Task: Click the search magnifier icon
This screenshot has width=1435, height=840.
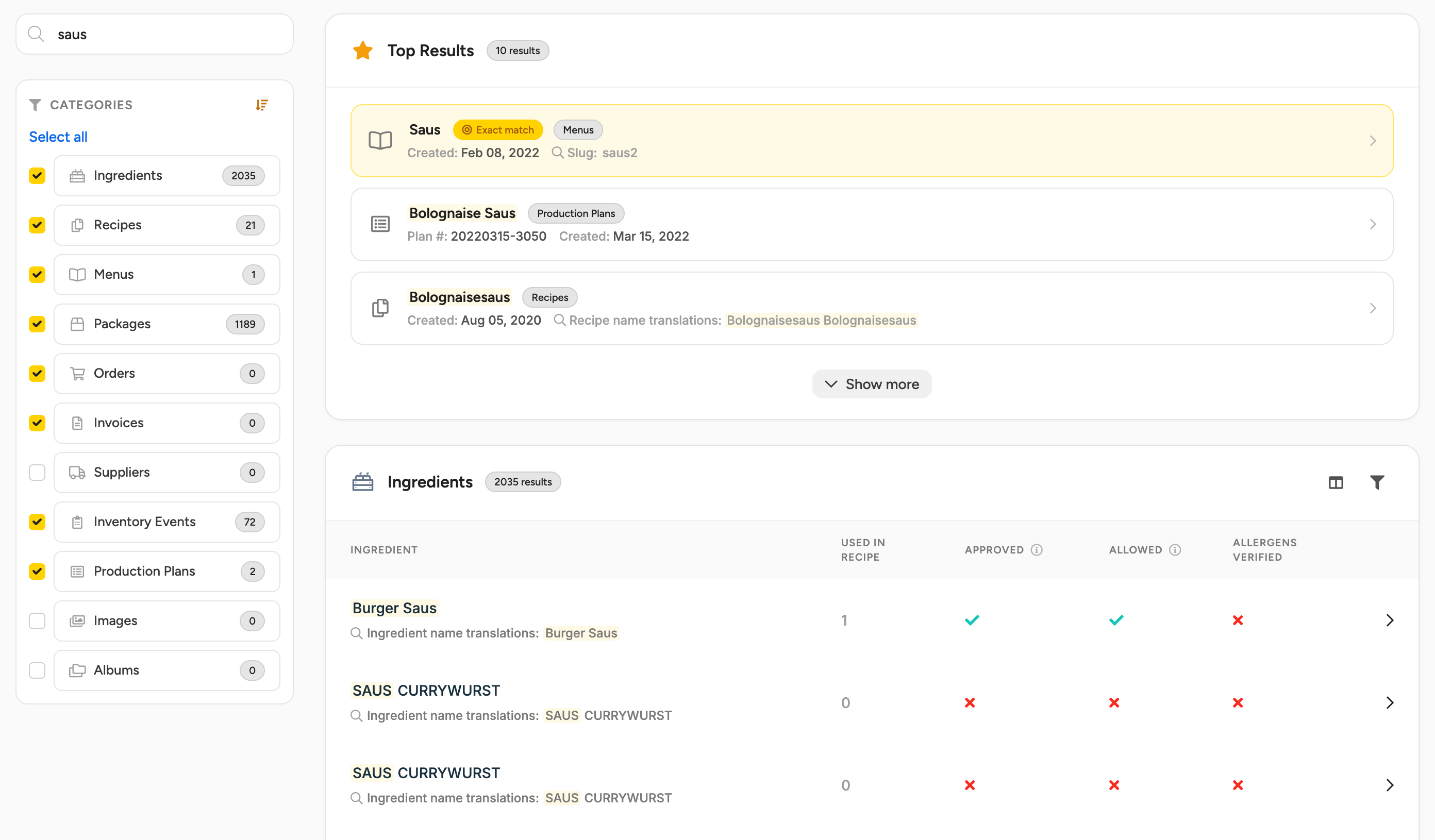Action: [36, 34]
